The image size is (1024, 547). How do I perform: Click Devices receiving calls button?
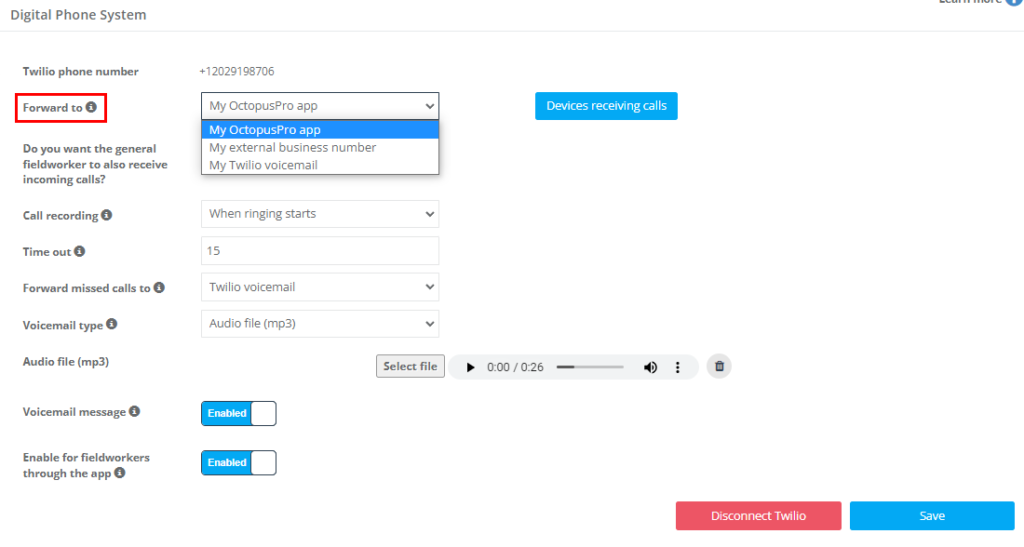(606, 106)
